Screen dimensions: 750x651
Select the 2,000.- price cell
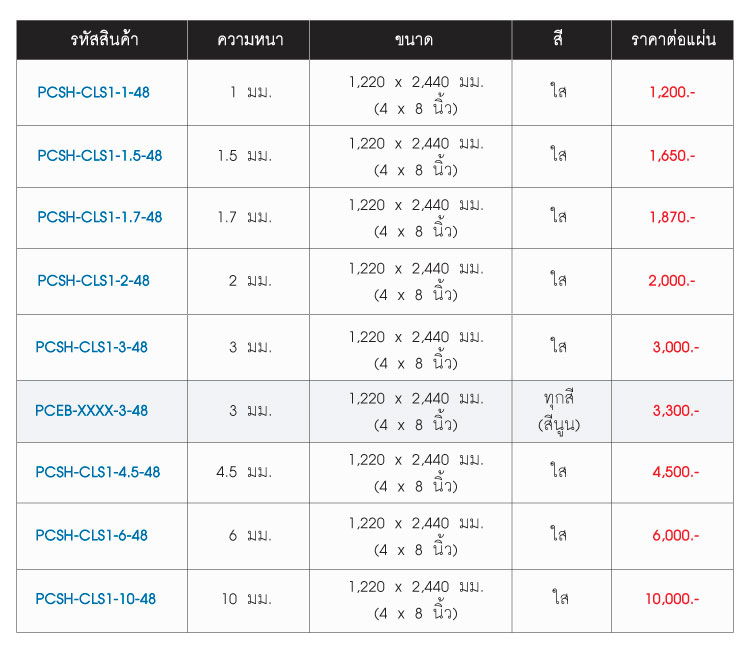pos(673,281)
